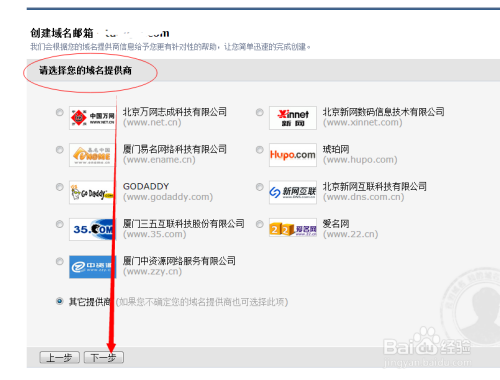
Task: Click the (www.net.cn) text
Action: (152, 122)
